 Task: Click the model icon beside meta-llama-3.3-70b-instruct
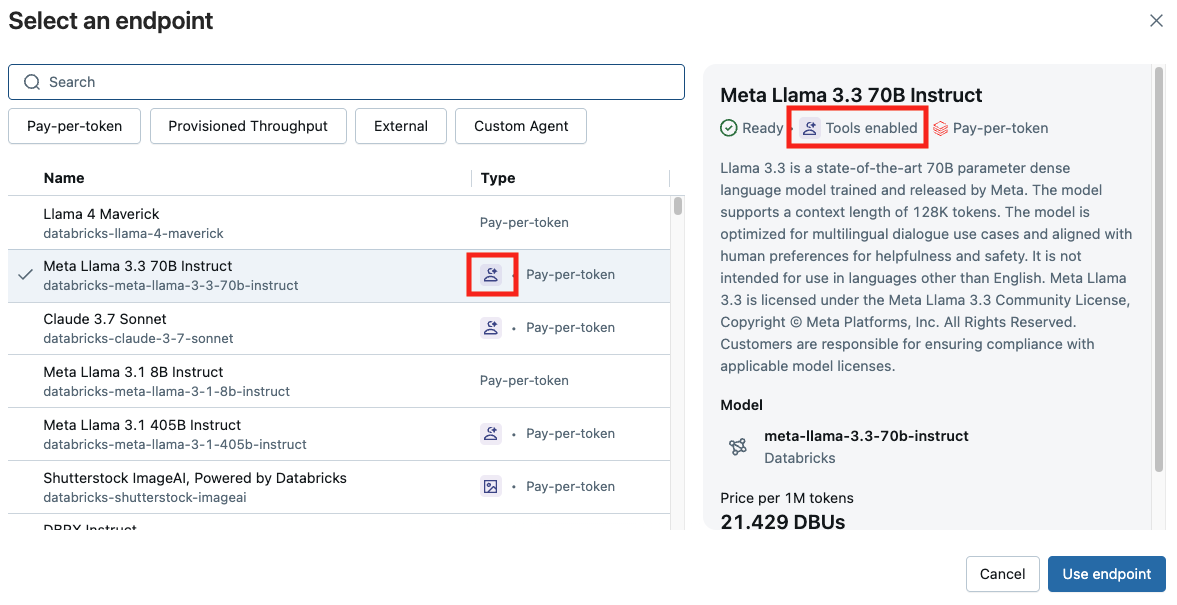738,447
